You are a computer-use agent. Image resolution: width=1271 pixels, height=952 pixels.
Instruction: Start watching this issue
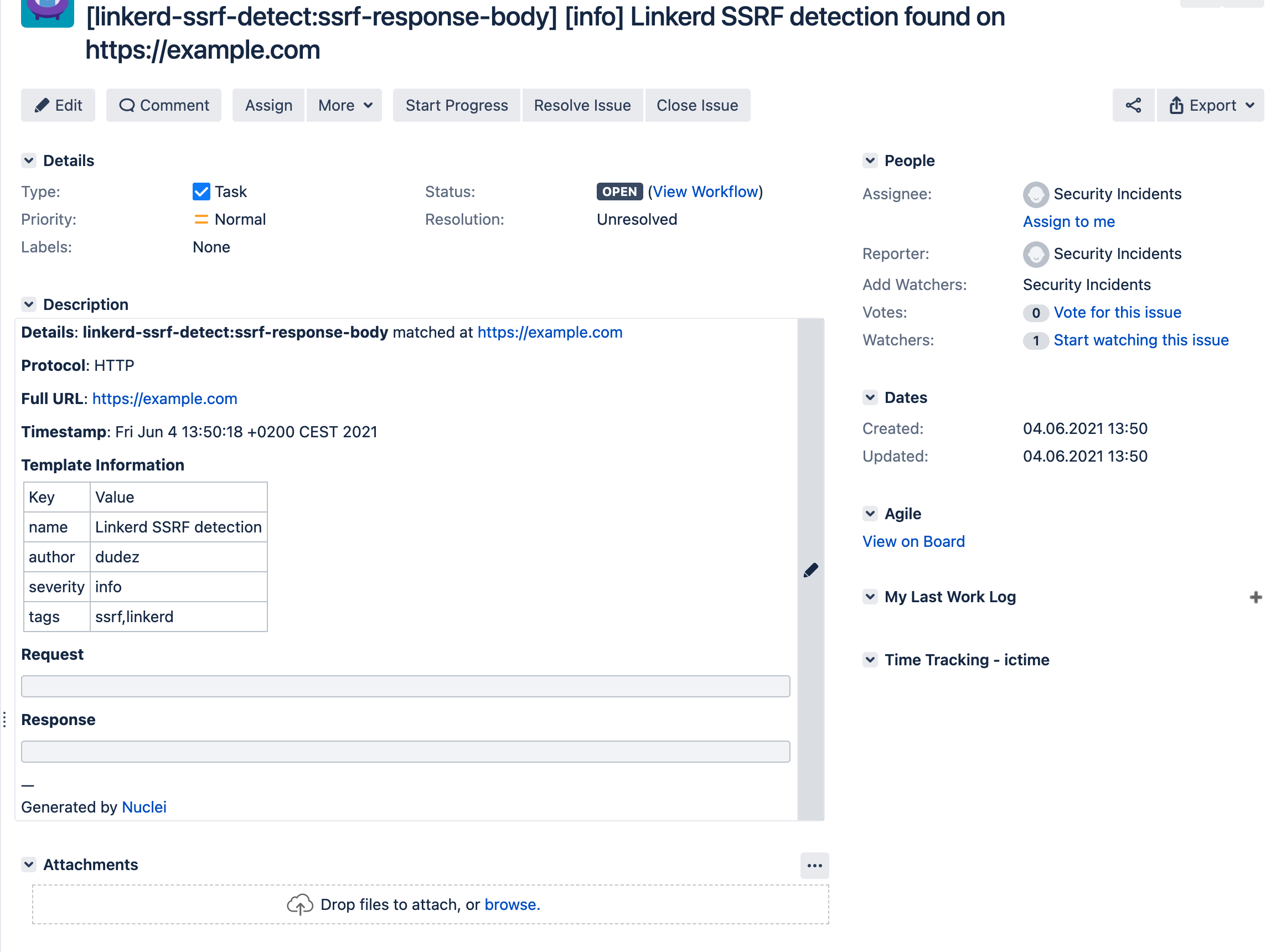(1140, 339)
